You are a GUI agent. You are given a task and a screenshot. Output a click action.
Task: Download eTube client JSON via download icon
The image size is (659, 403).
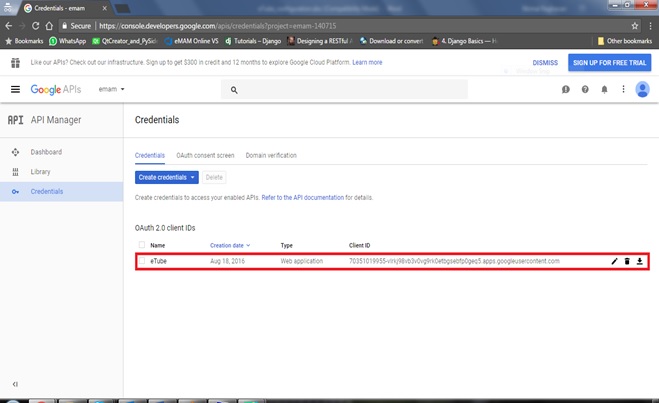coord(639,261)
